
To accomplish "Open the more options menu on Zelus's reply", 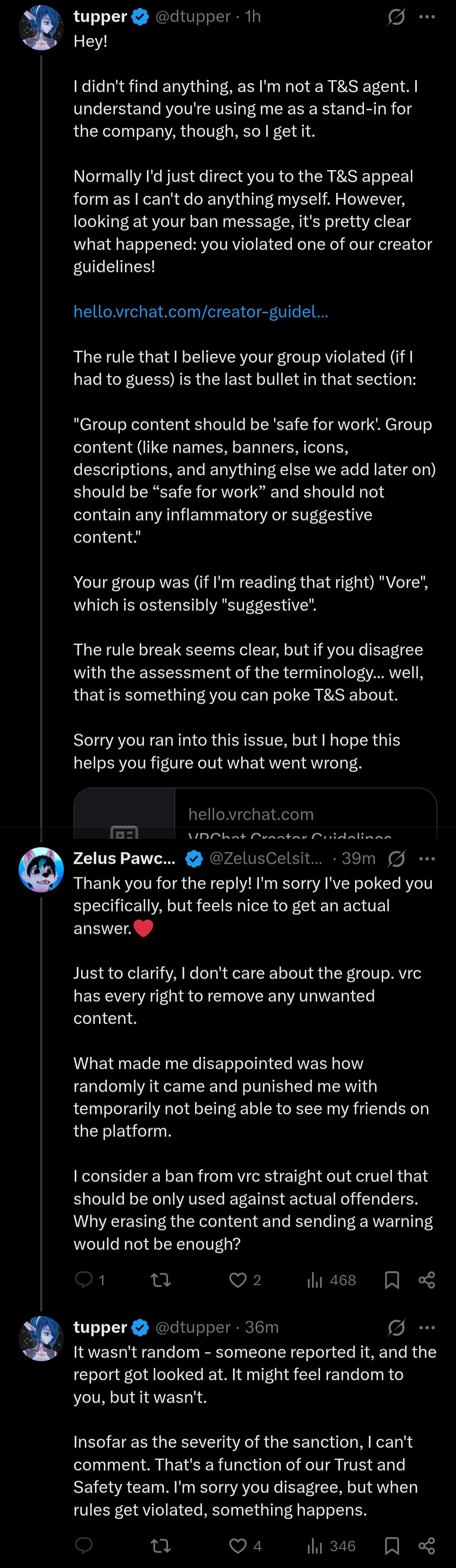I will coord(427,858).
